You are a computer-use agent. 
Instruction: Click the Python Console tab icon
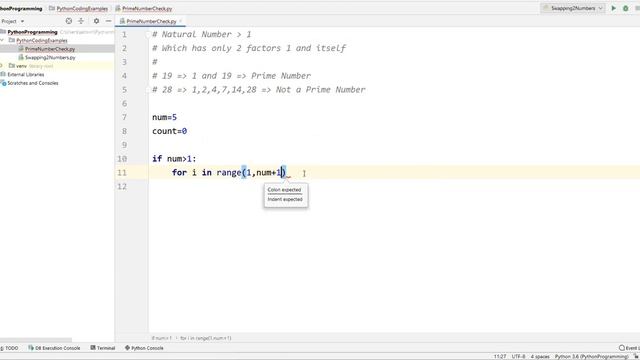127,348
